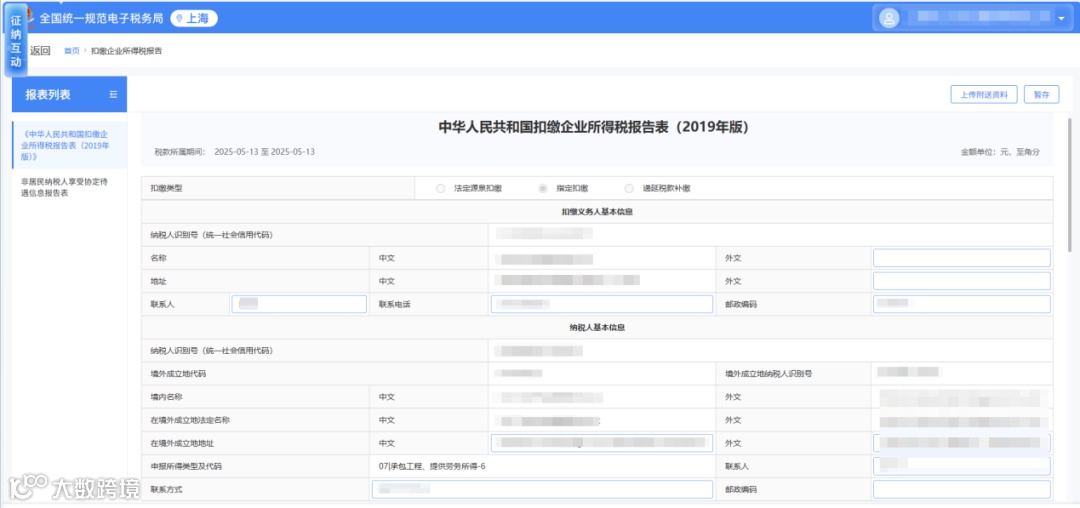Click 在境外成立地地址 外文 input

pyautogui.click(x=962, y=443)
